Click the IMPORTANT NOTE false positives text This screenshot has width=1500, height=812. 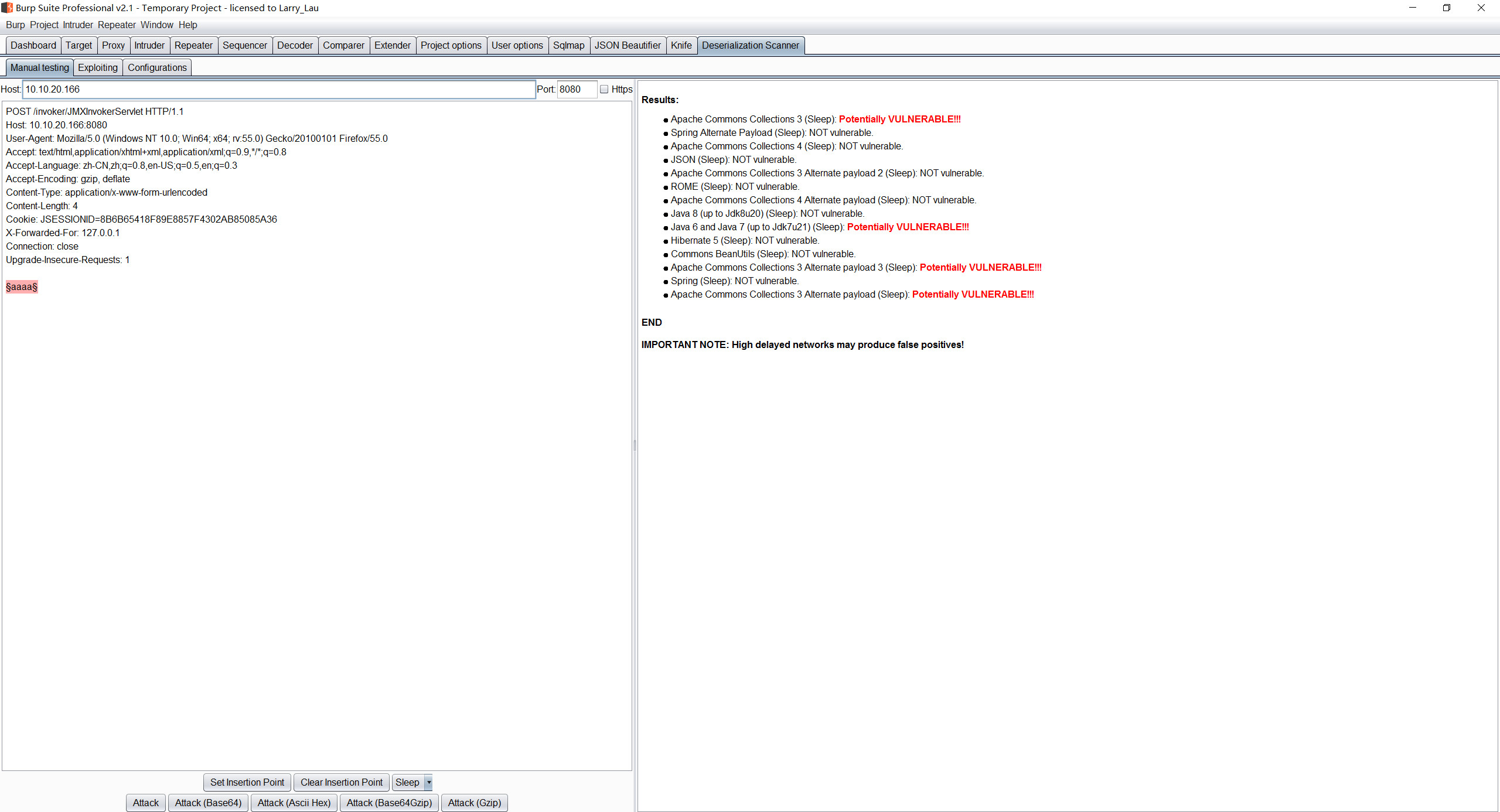pos(803,344)
